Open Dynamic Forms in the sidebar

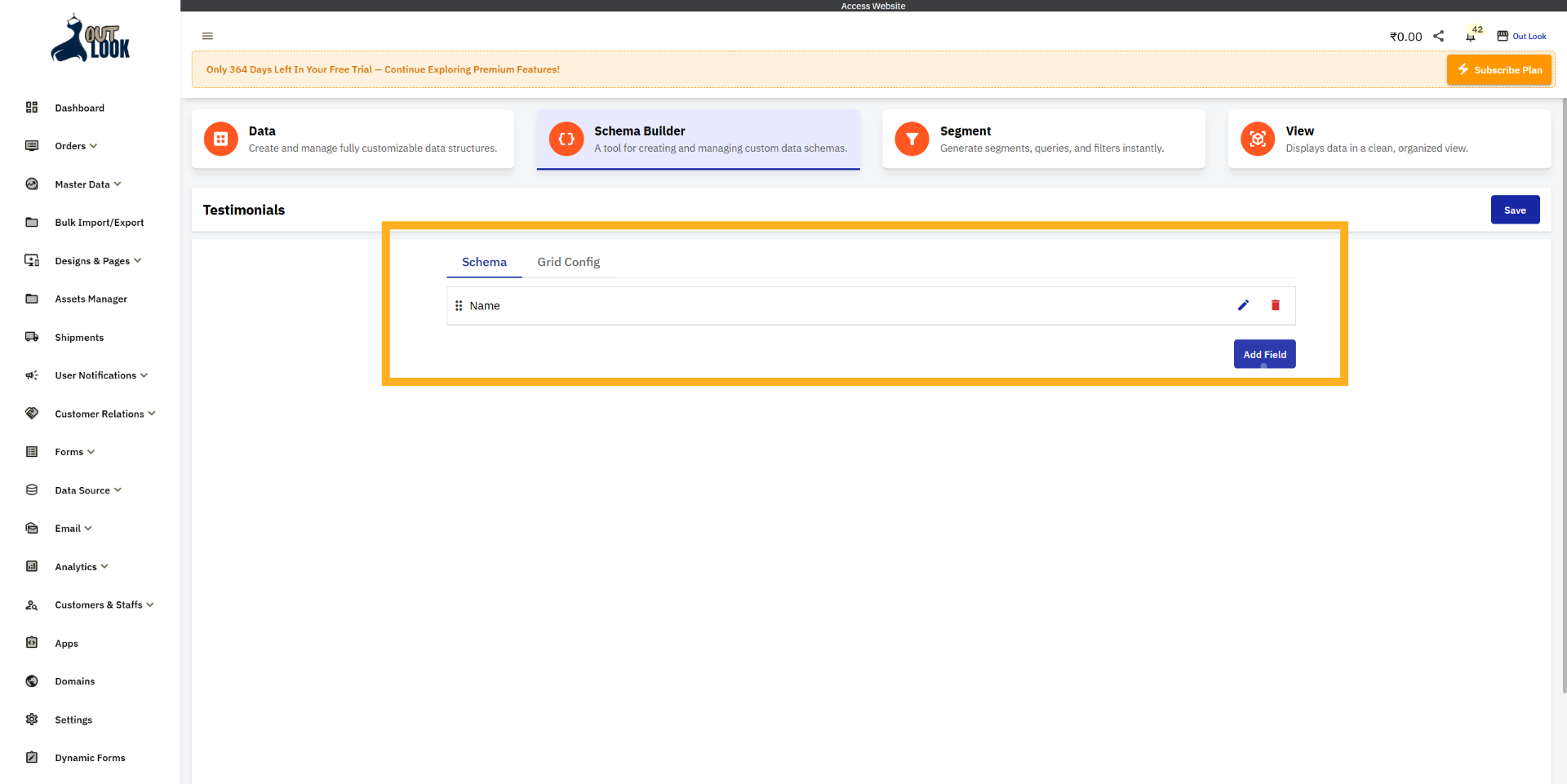coord(91,758)
